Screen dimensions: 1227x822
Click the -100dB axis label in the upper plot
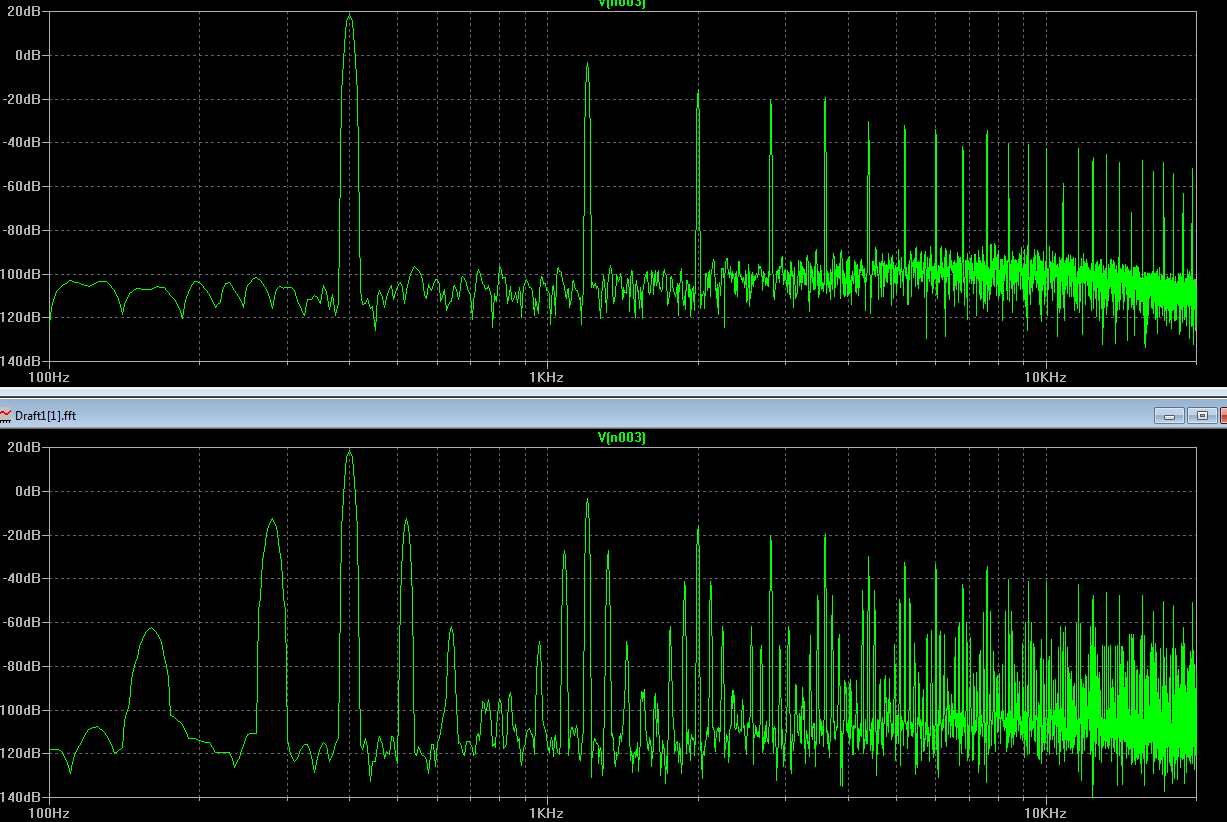coord(22,273)
